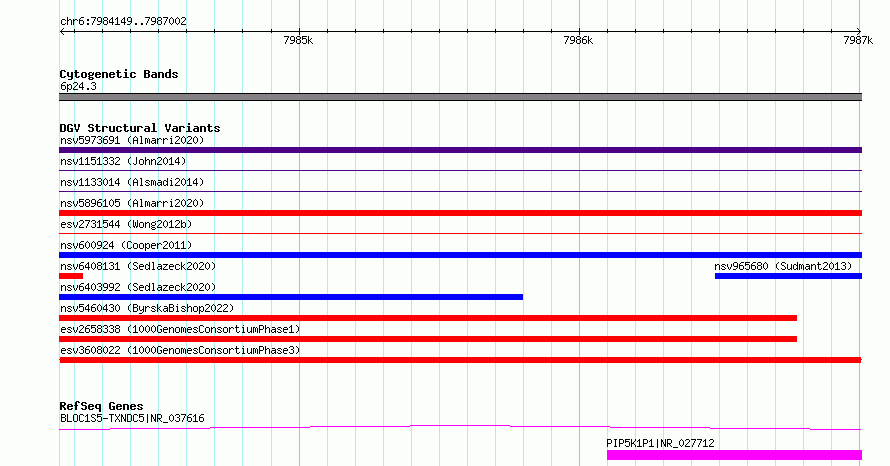Select the short red nsv6408131 bar
The image size is (890, 466).
[71, 276]
